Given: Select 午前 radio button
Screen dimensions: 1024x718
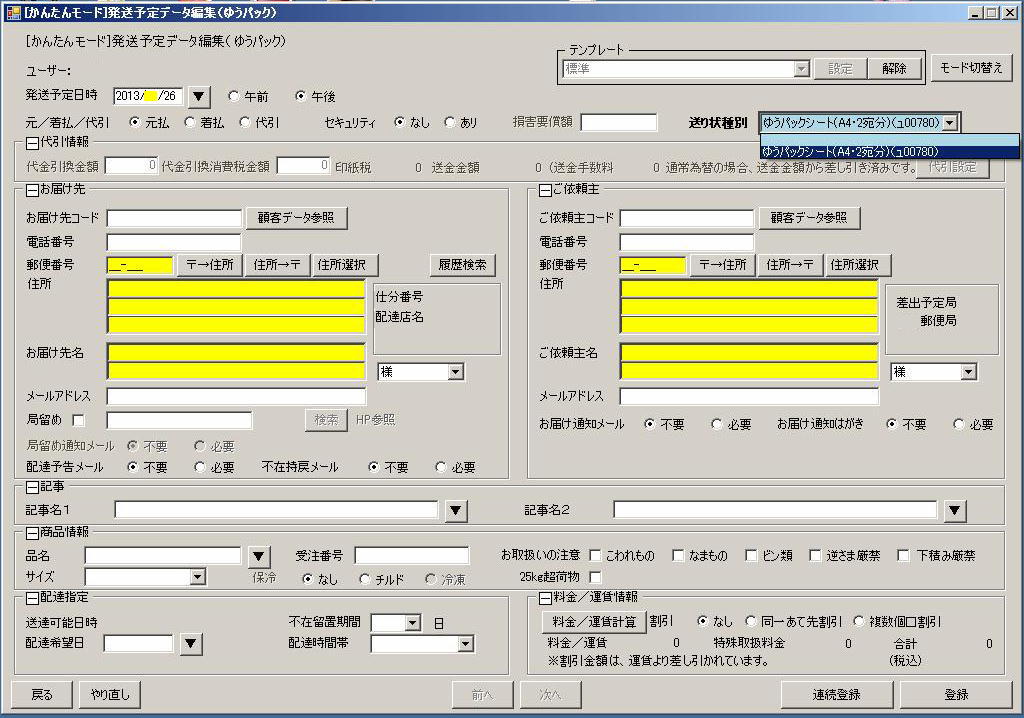Looking at the screenshot, I should [233, 96].
